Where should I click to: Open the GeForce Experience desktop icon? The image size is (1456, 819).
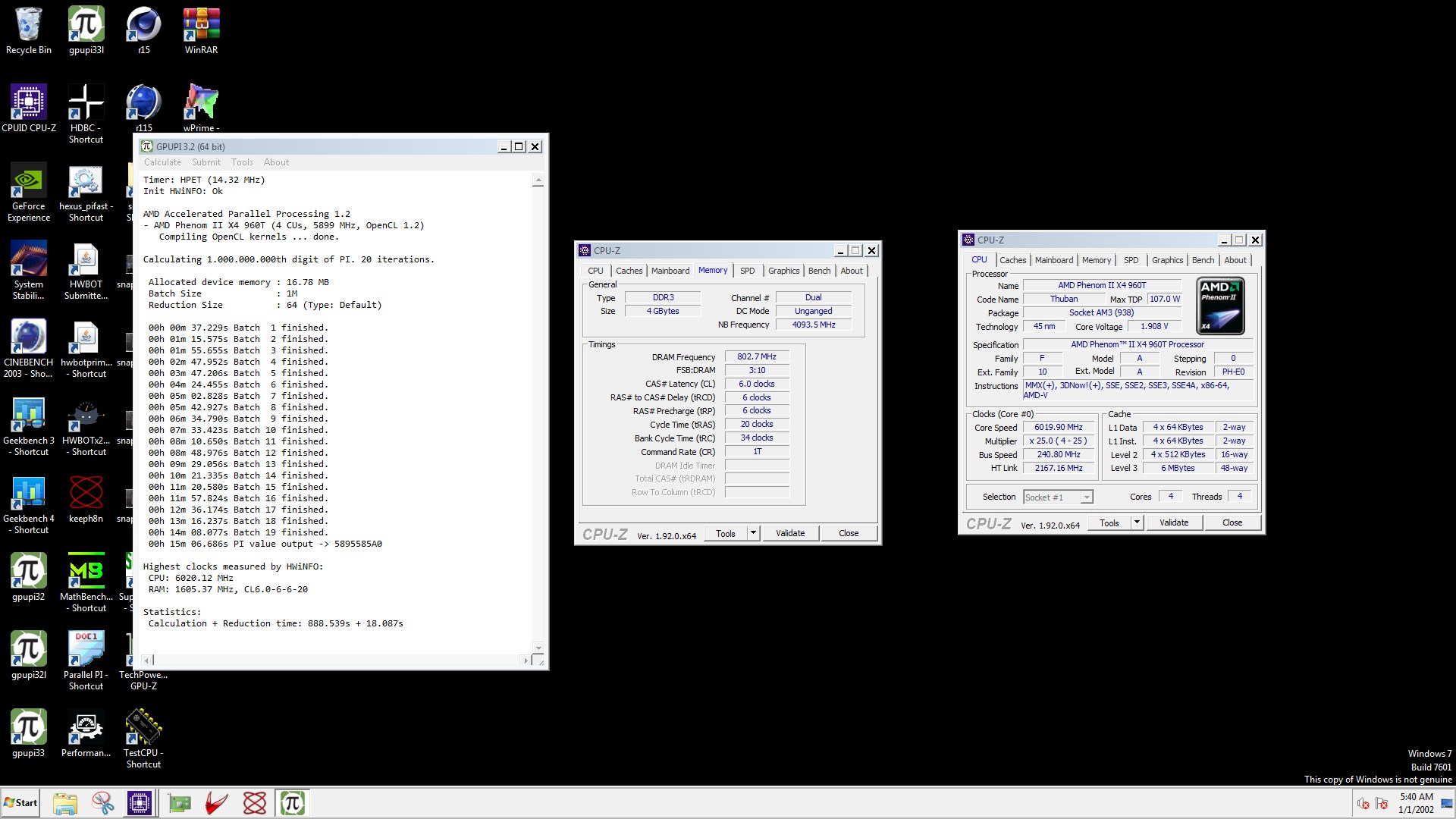[29, 193]
